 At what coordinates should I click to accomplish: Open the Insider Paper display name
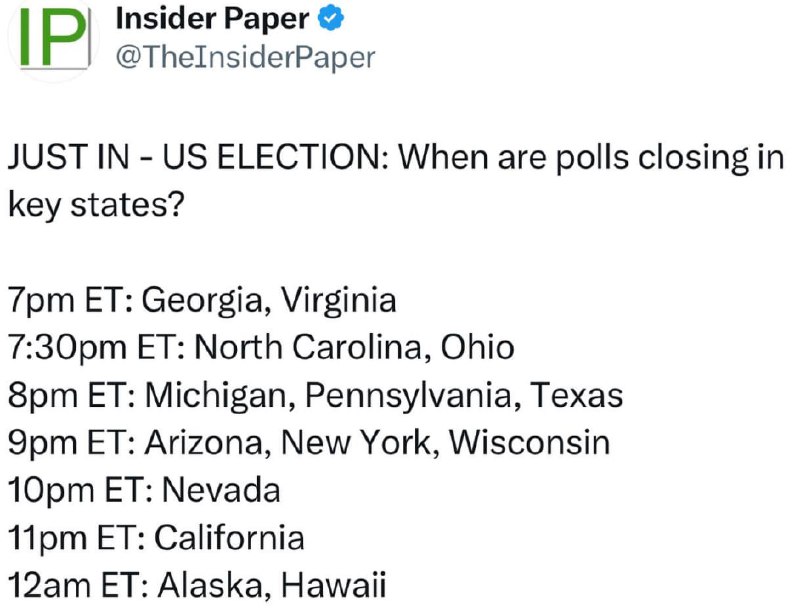213,18
